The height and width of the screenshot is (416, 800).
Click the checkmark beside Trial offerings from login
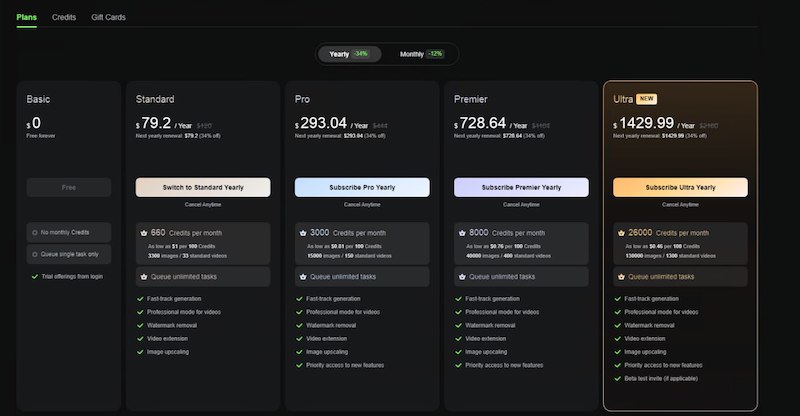pyautogui.click(x=35, y=275)
